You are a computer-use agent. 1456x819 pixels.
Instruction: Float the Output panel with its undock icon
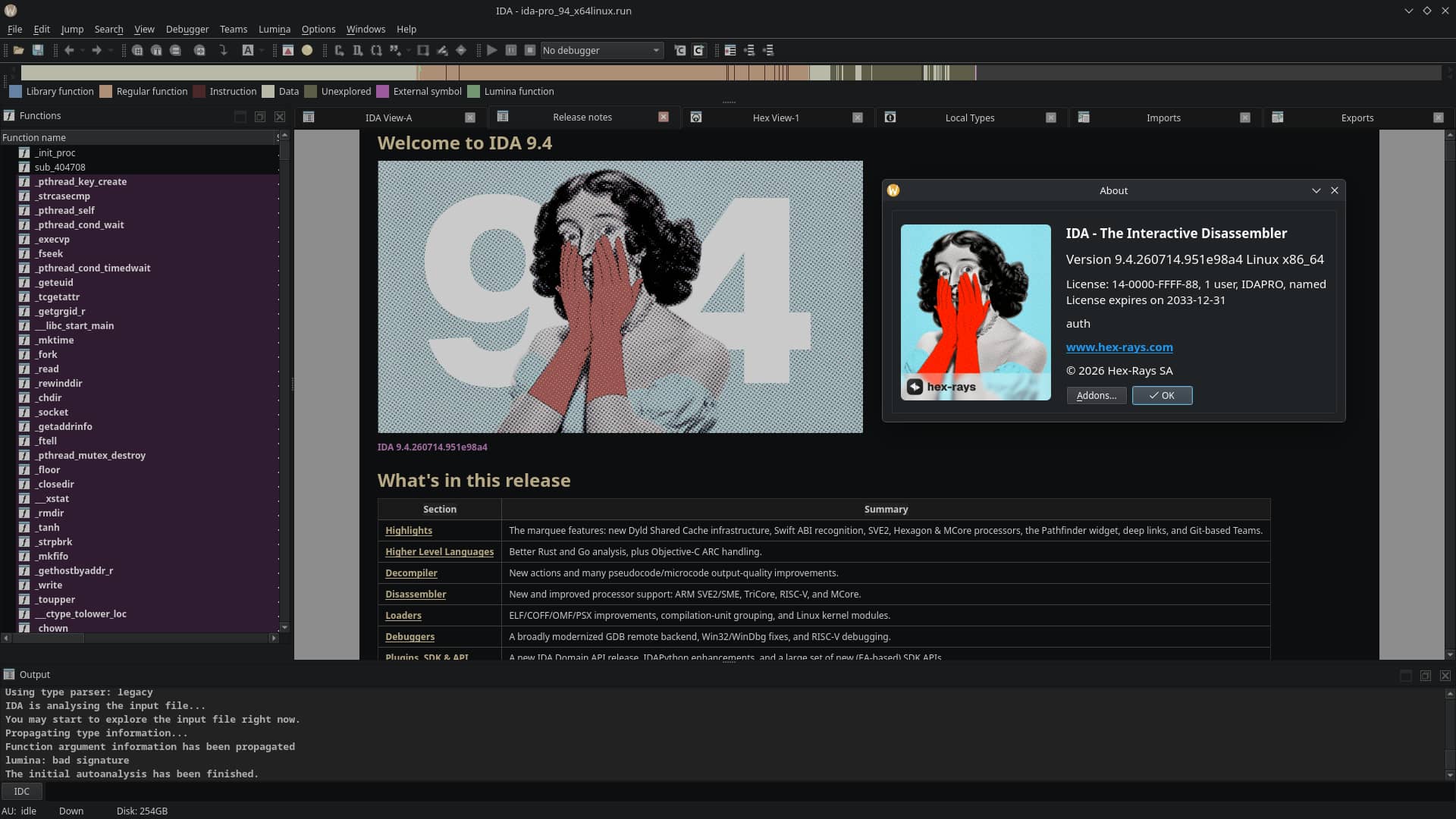(x=1426, y=675)
